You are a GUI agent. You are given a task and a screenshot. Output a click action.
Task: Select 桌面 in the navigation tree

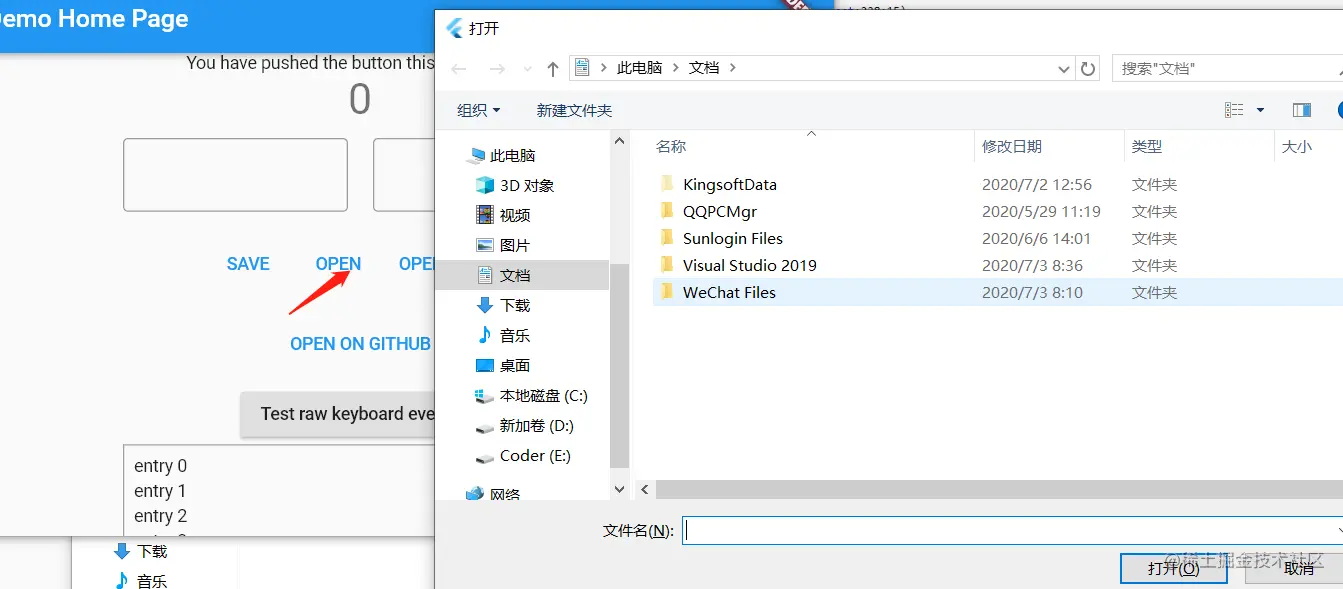[x=515, y=365]
